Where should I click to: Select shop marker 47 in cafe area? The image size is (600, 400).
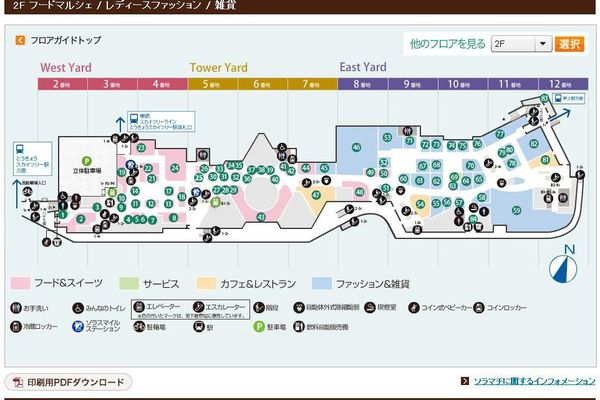pyautogui.click(x=316, y=196)
